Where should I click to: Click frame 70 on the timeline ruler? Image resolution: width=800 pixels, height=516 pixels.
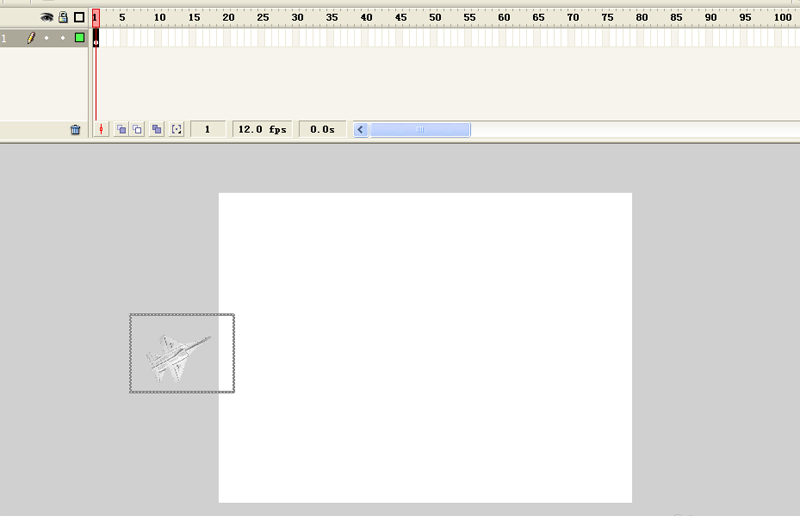click(573, 17)
